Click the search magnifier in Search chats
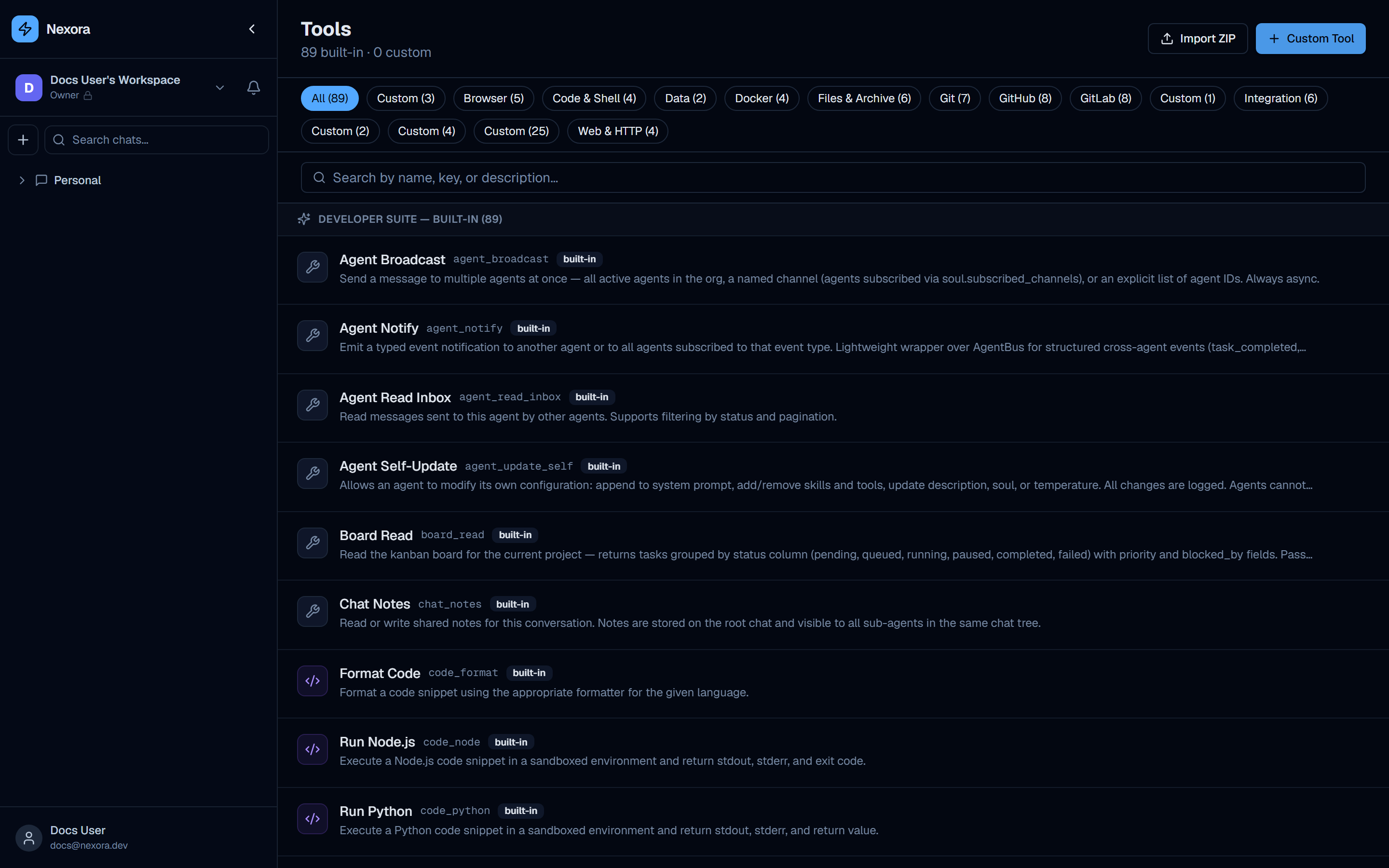1389x868 pixels. coord(58,139)
